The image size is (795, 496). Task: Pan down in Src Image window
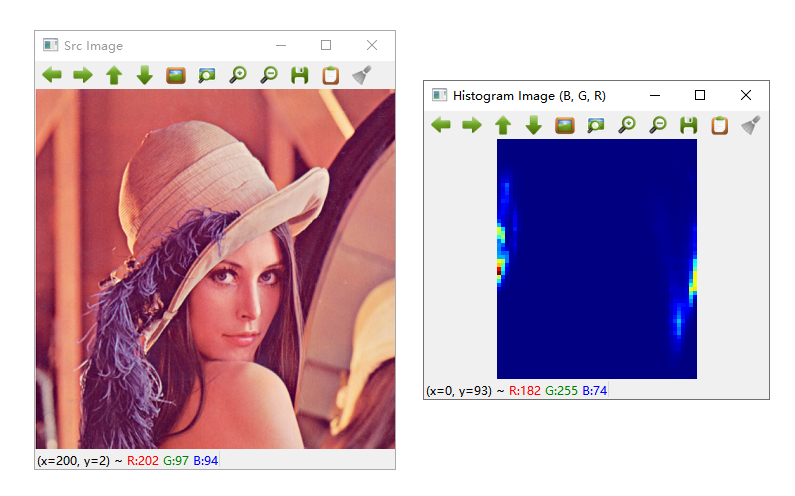(x=144, y=75)
